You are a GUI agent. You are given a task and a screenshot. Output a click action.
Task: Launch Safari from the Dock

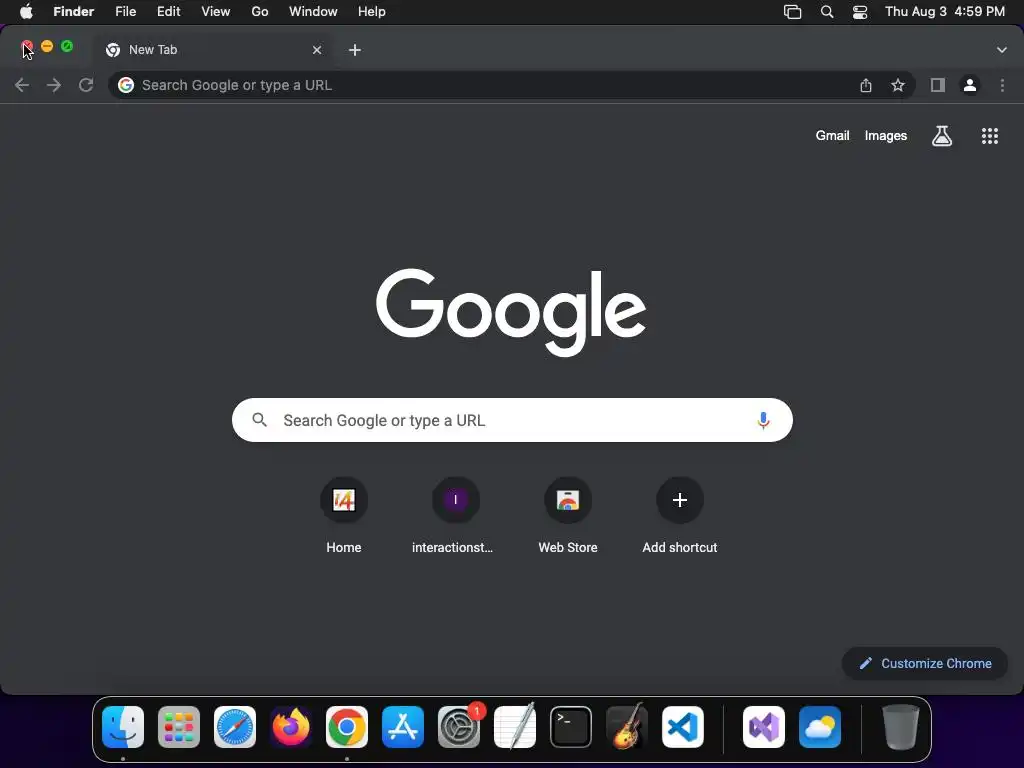[x=235, y=727]
